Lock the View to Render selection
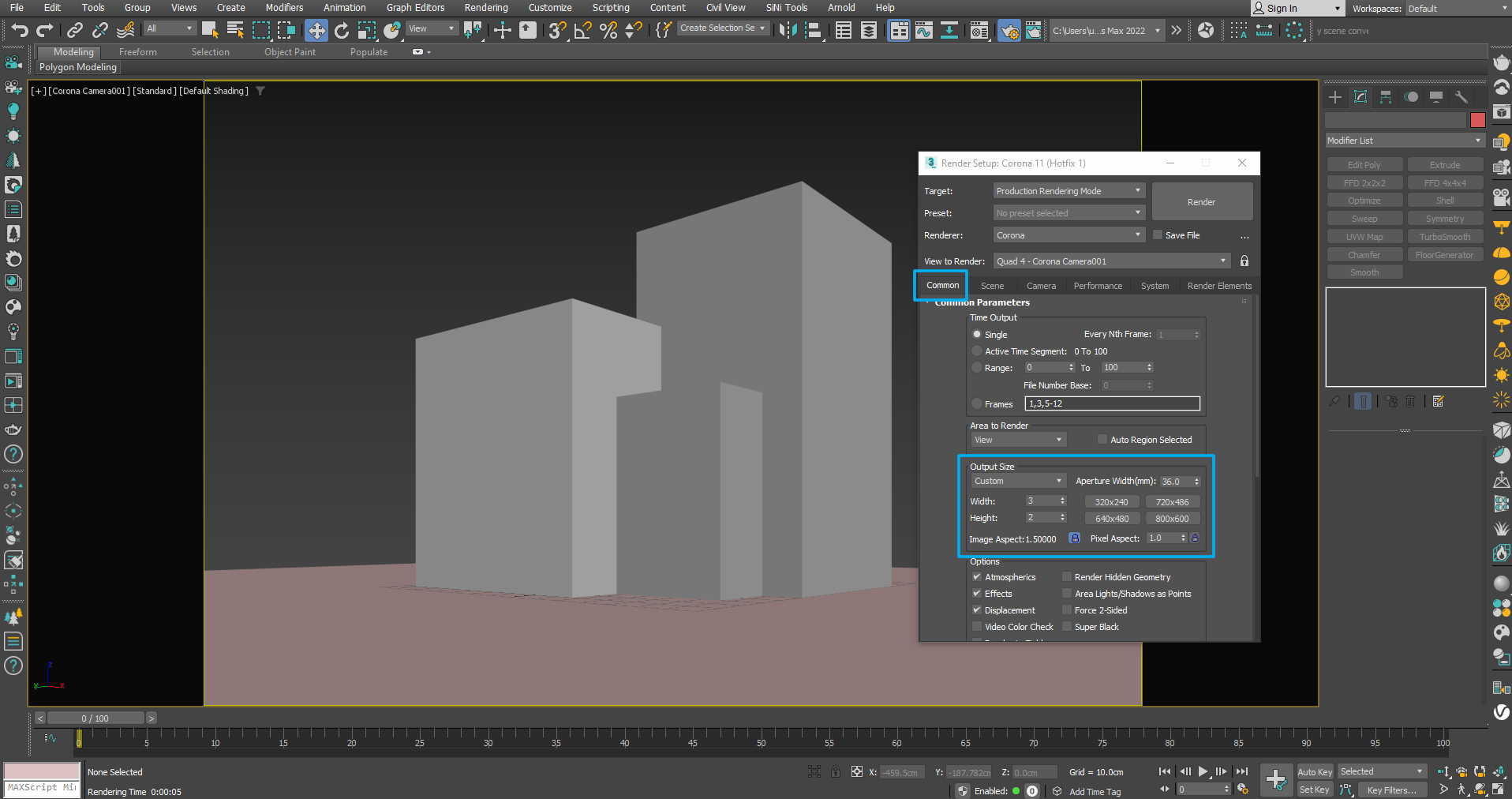The width and height of the screenshot is (1512, 799). (1244, 261)
